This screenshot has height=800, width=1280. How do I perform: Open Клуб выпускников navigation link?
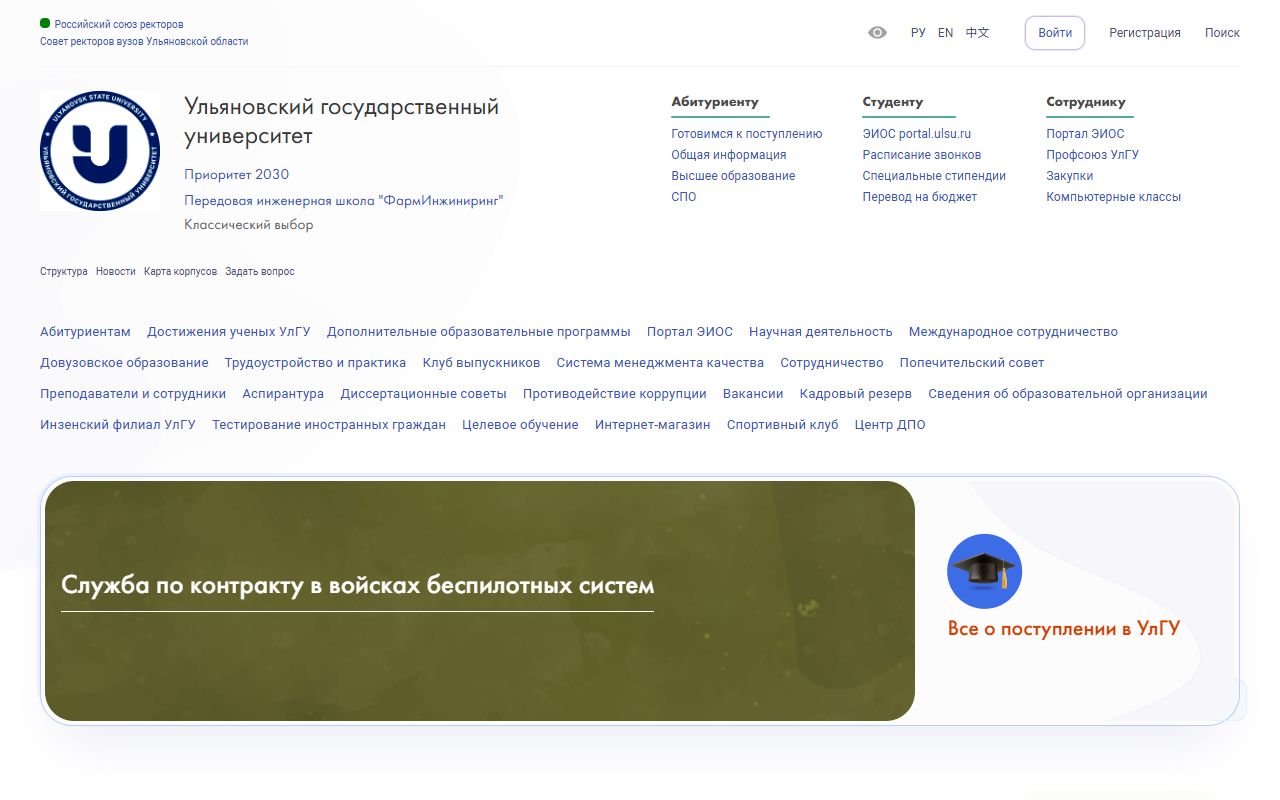tap(481, 363)
